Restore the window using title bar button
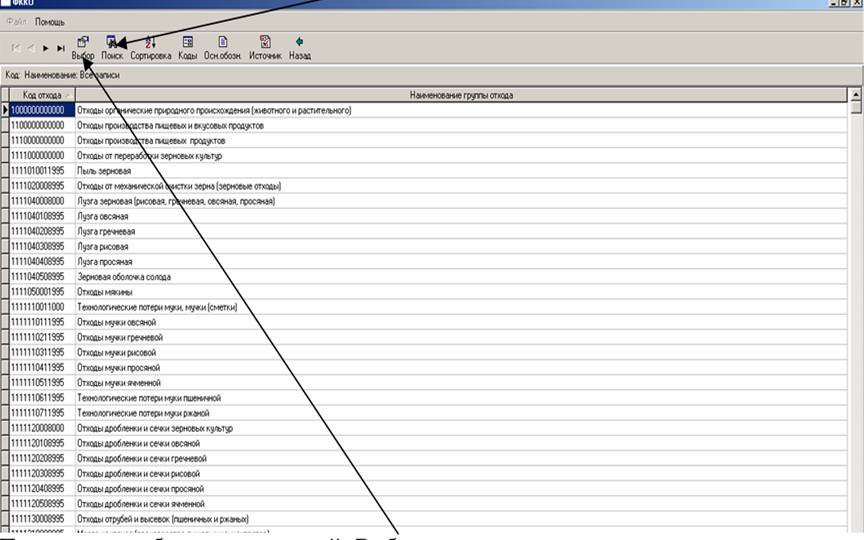The height and width of the screenshot is (540, 864). click(845, 4)
